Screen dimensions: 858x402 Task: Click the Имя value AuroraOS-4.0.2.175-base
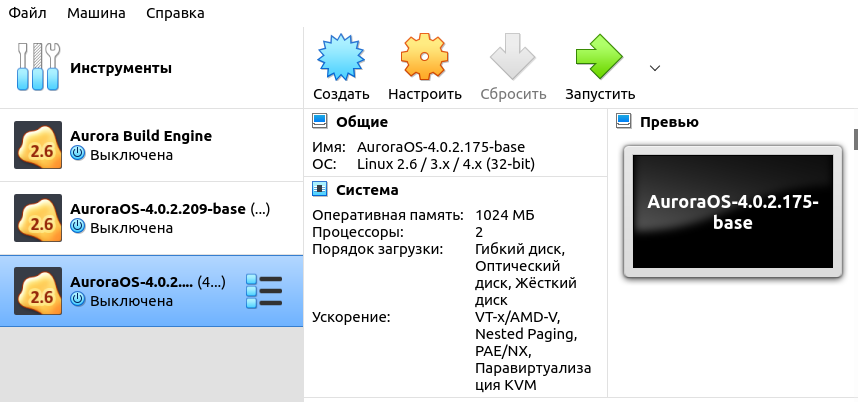[440, 147]
